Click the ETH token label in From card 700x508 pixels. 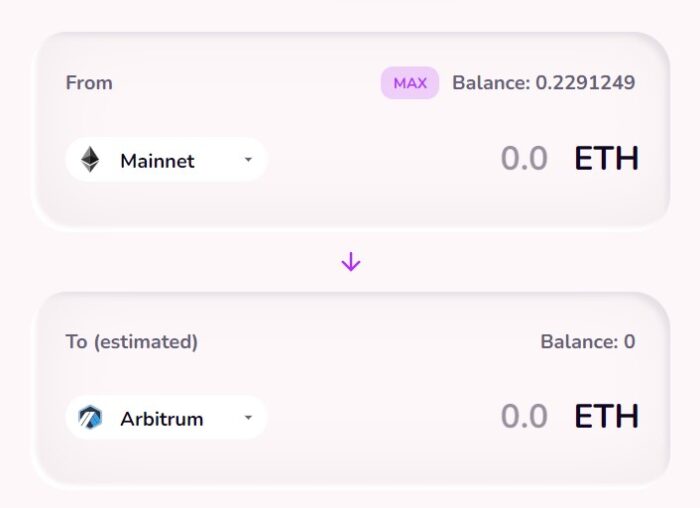[x=606, y=159]
